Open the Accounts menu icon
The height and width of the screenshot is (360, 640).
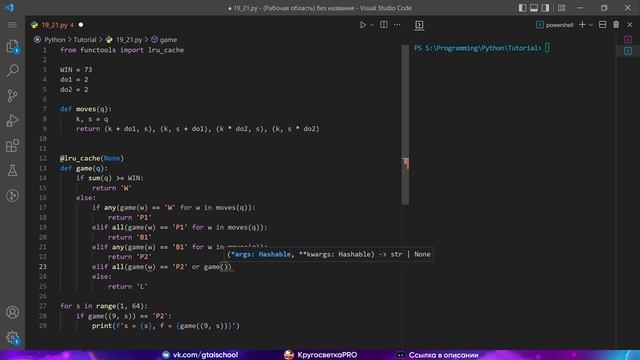click(x=12, y=312)
